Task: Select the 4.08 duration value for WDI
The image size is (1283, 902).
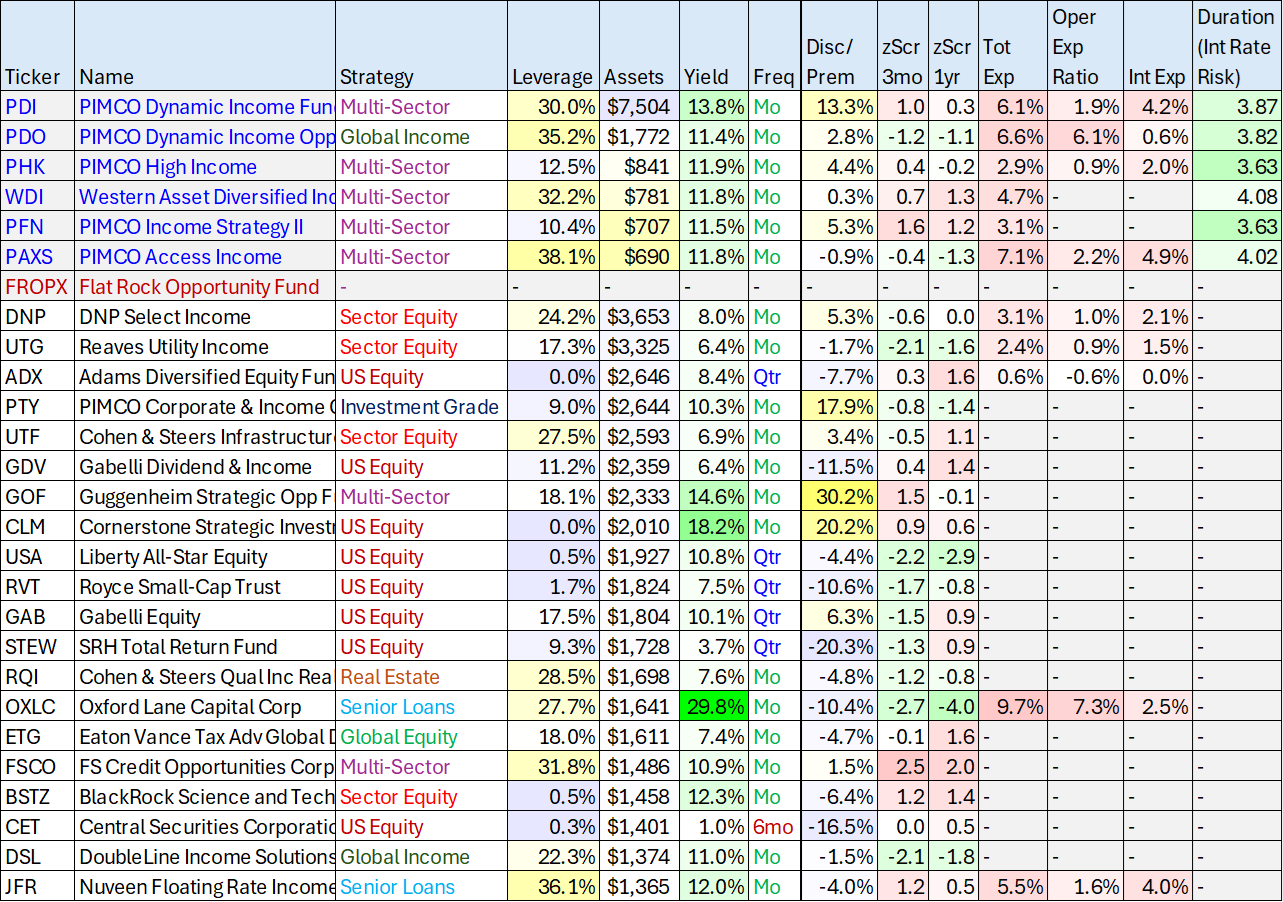Action: pyautogui.click(x=1237, y=197)
